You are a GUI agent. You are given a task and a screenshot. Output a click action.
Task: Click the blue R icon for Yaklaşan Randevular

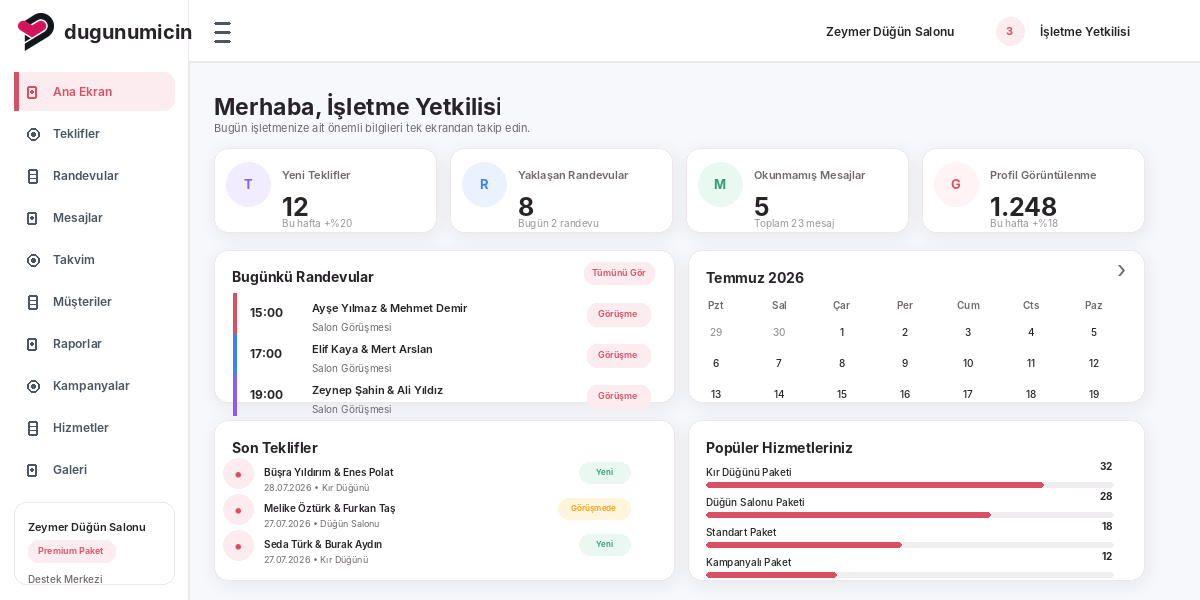coord(484,185)
